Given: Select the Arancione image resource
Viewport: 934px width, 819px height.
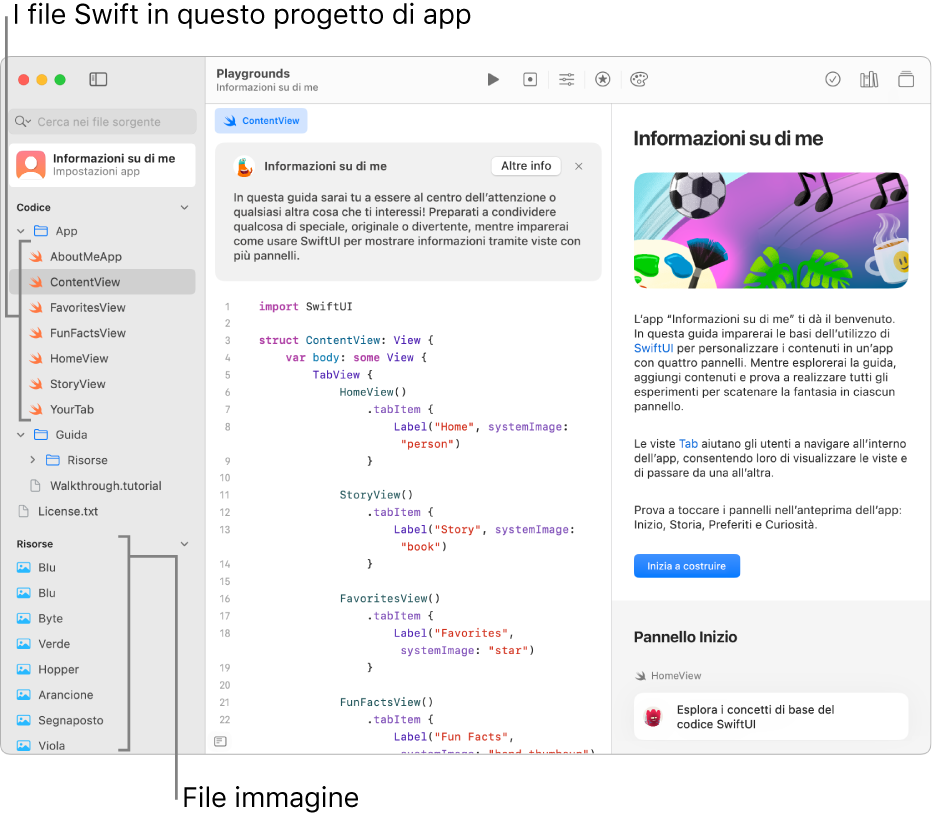Looking at the screenshot, I should tap(102, 695).
